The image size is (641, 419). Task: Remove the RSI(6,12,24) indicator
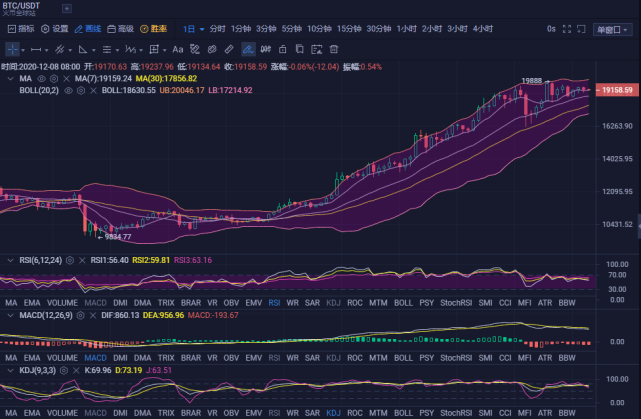82,260
